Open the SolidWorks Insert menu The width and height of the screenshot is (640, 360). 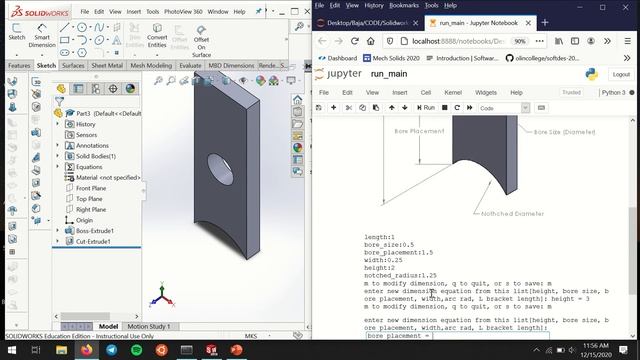click(133, 11)
